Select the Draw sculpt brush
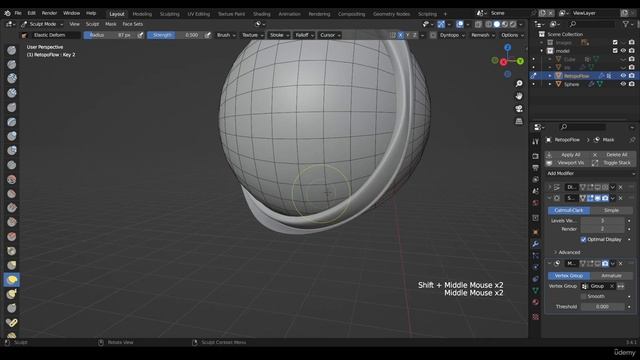This screenshot has width=640, height=360. [11, 50]
